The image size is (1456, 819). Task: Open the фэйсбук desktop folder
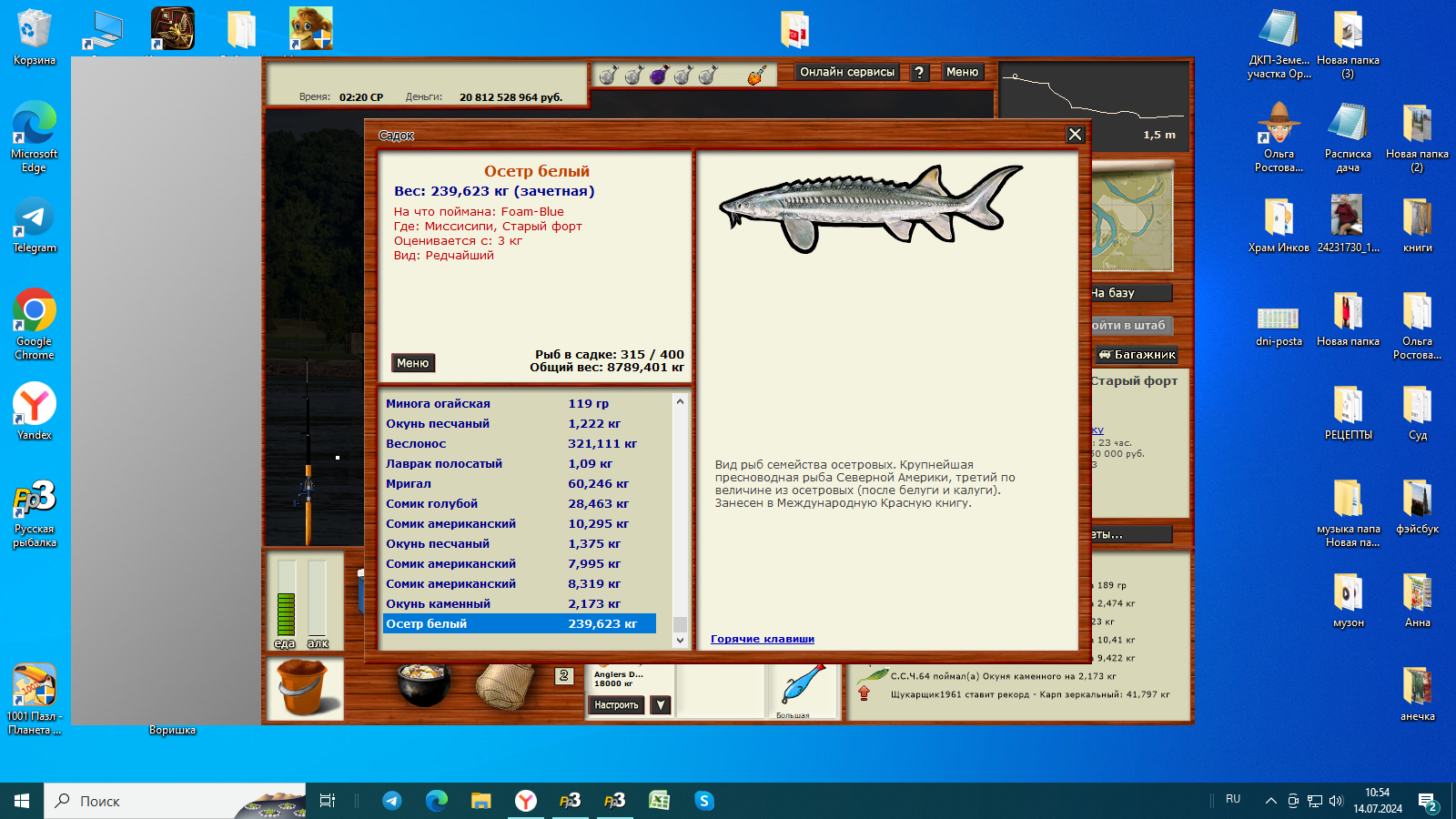[x=1417, y=506]
